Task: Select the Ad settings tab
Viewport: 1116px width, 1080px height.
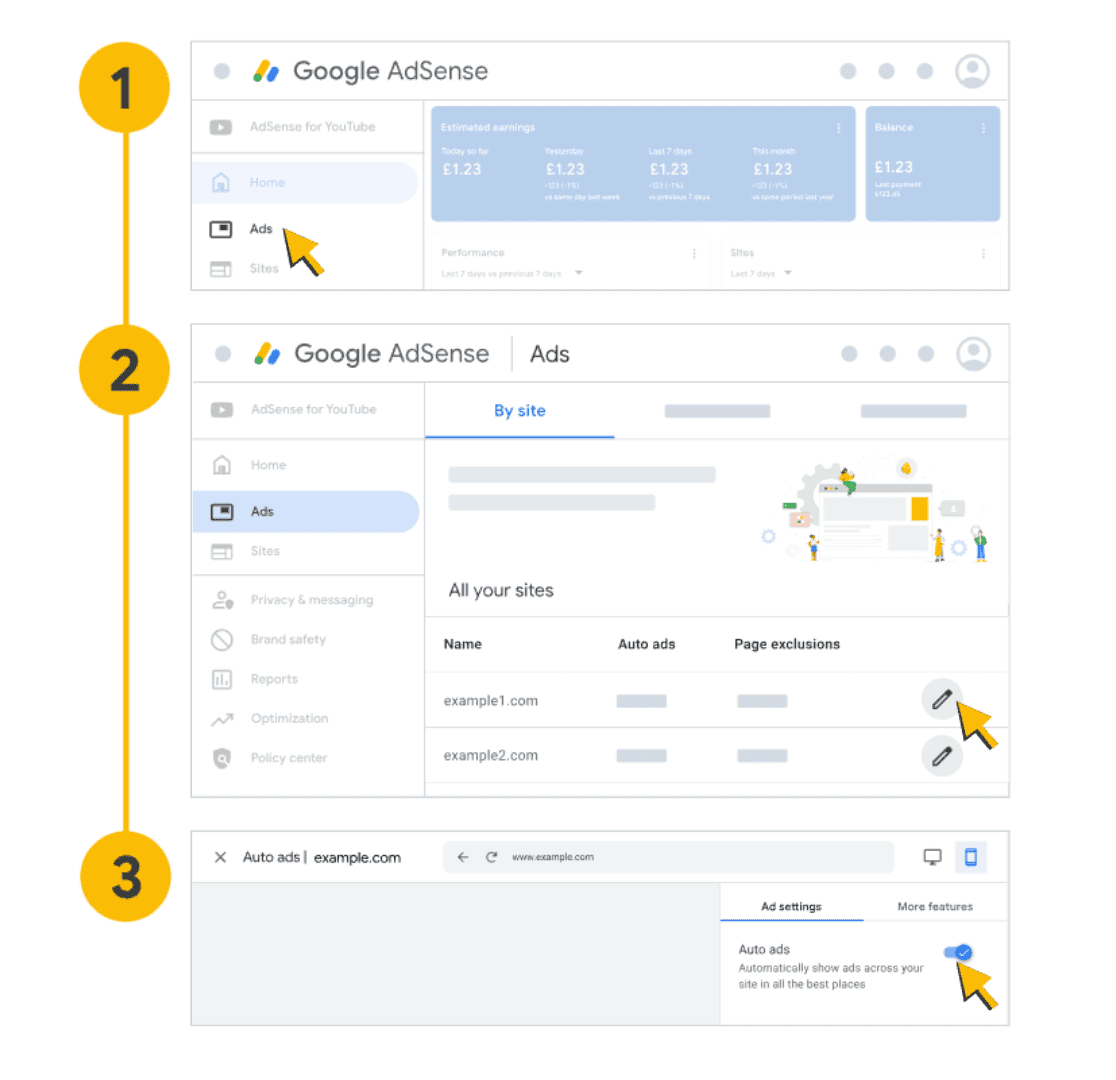Action: click(x=791, y=906)
